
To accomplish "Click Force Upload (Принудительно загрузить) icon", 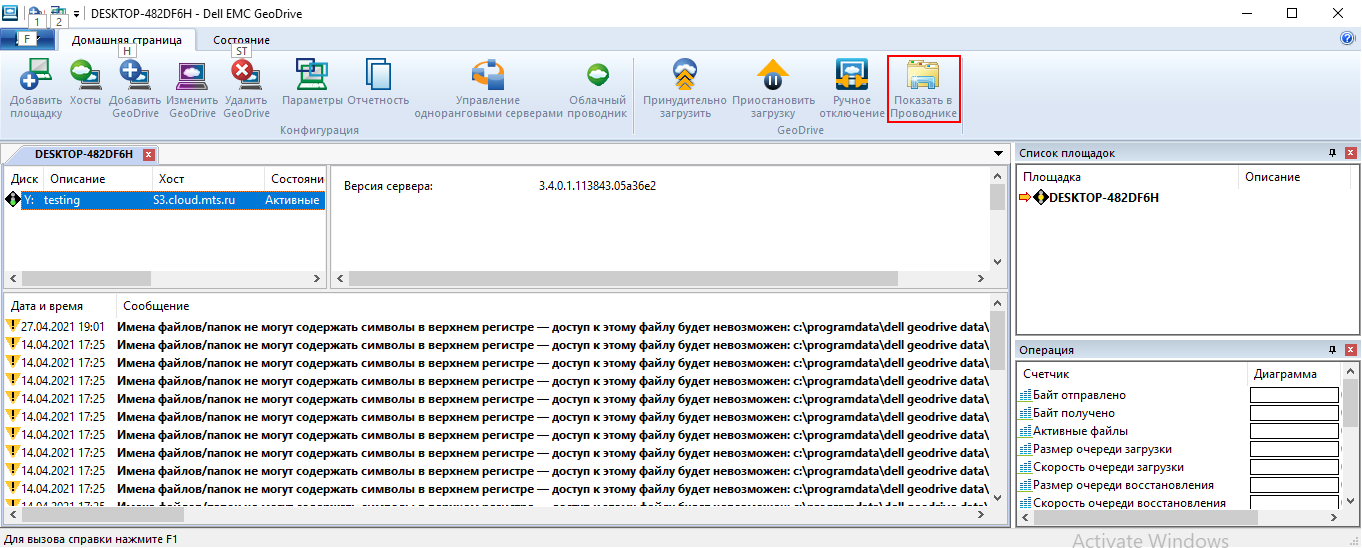I will coord(685,76).
